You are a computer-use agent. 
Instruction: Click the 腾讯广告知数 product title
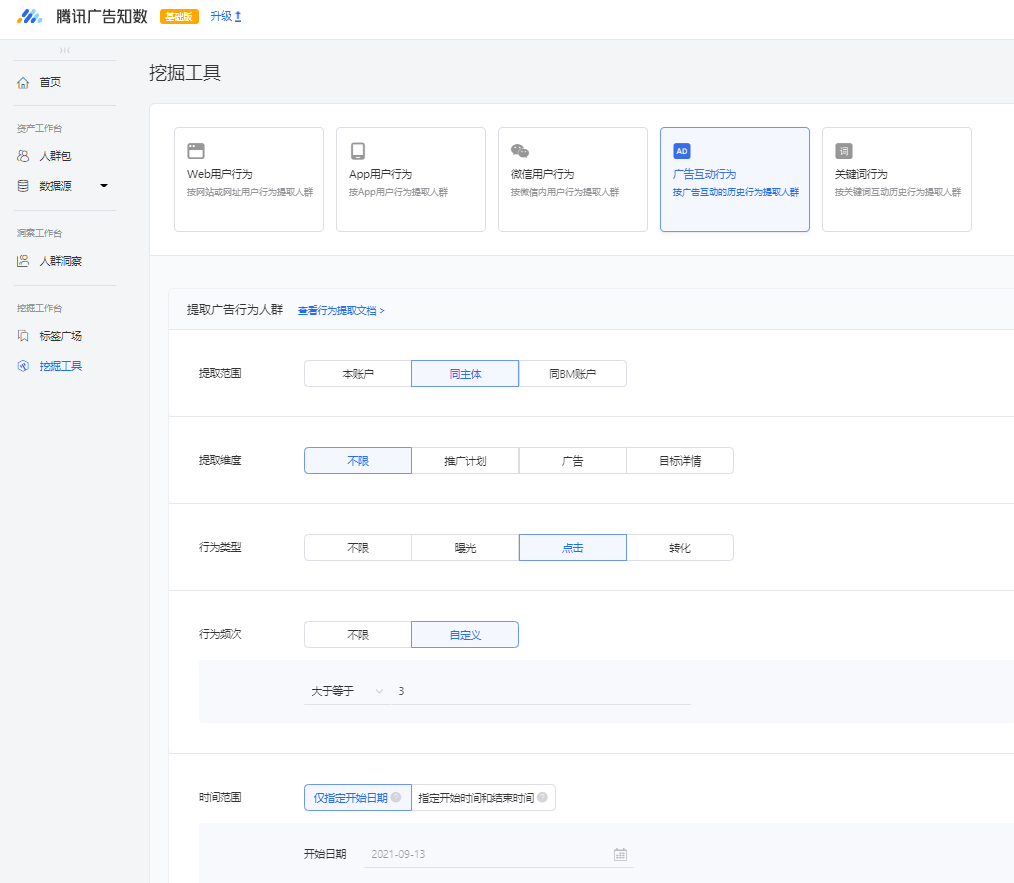pos(102,16)
